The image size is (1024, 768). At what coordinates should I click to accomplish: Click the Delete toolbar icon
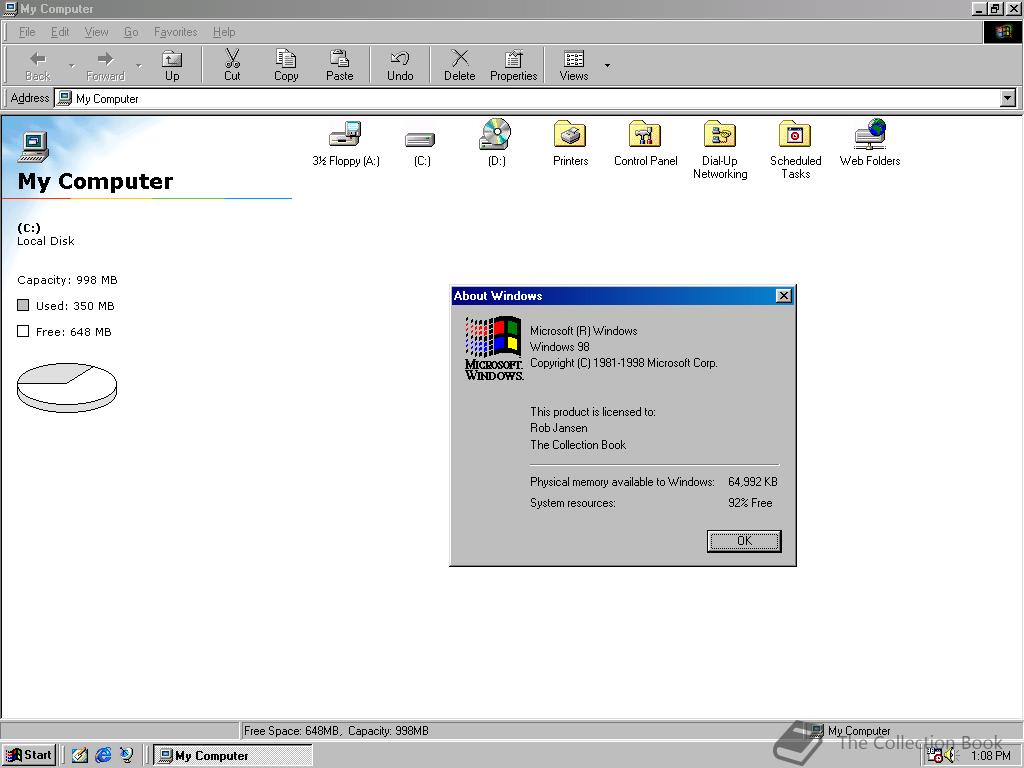pyautogui.click(x=460, y=66)
